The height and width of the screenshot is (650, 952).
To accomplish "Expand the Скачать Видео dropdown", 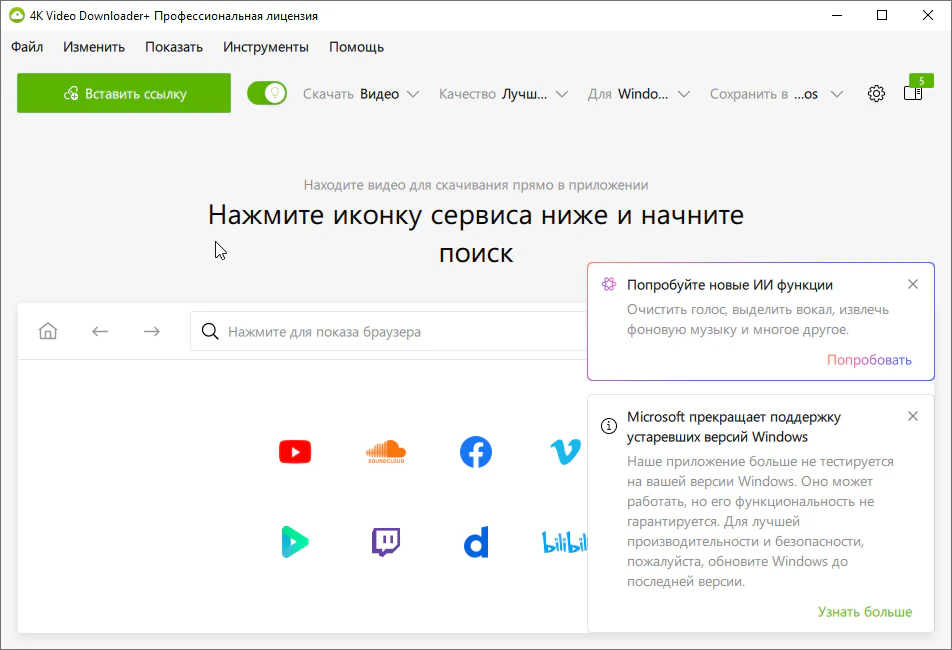I will 361,94.
